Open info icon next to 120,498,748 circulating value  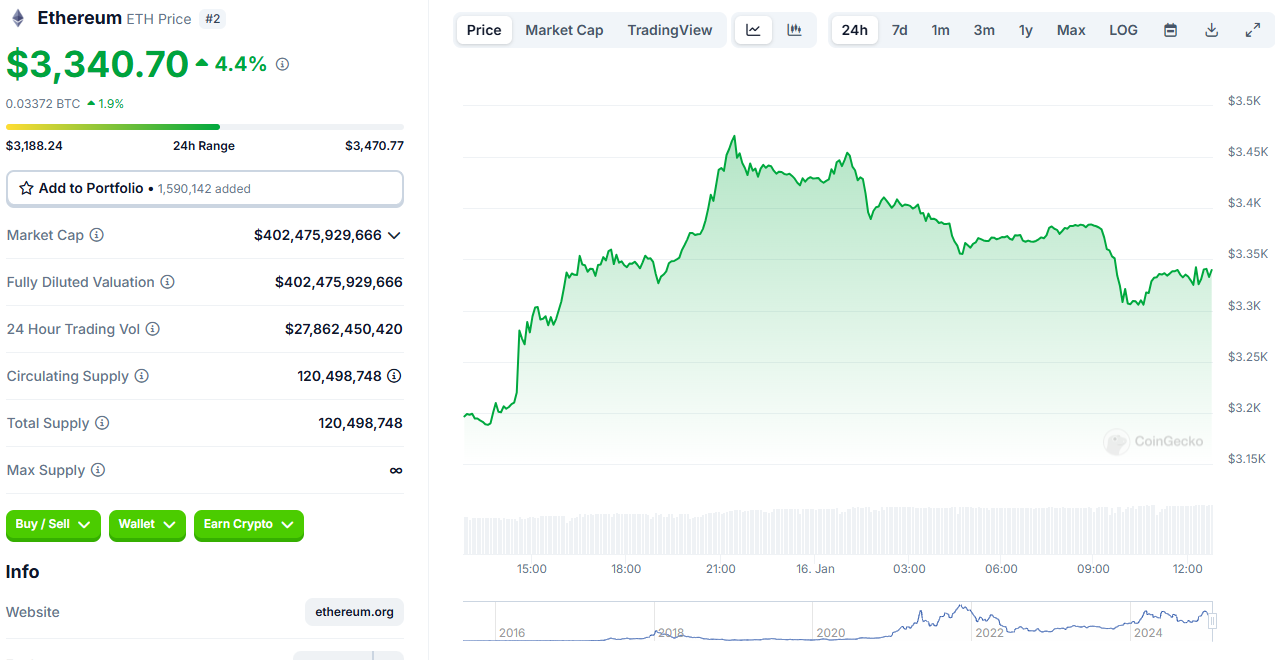click(x=395, y=376)
